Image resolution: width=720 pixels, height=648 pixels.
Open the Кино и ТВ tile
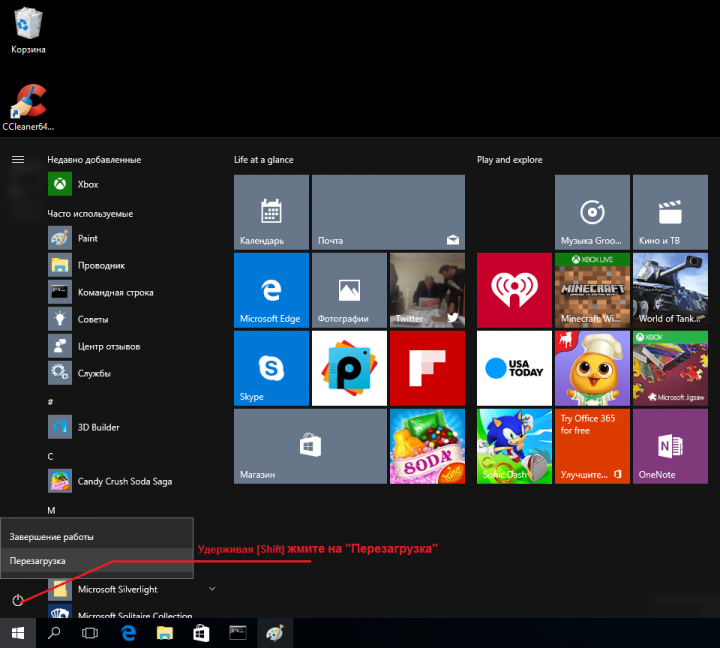pos(670,212)
